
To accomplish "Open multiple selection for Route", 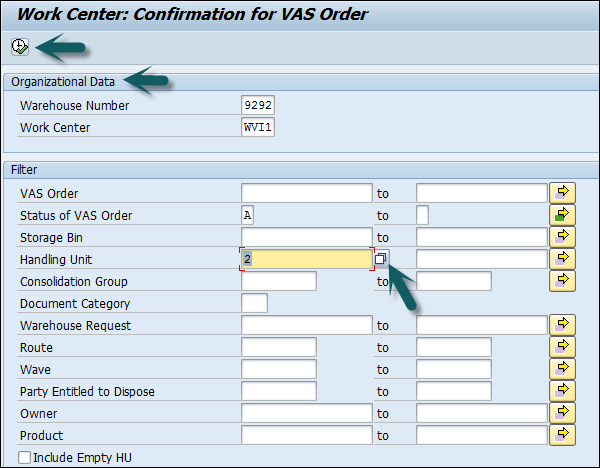I will [564, 347].
